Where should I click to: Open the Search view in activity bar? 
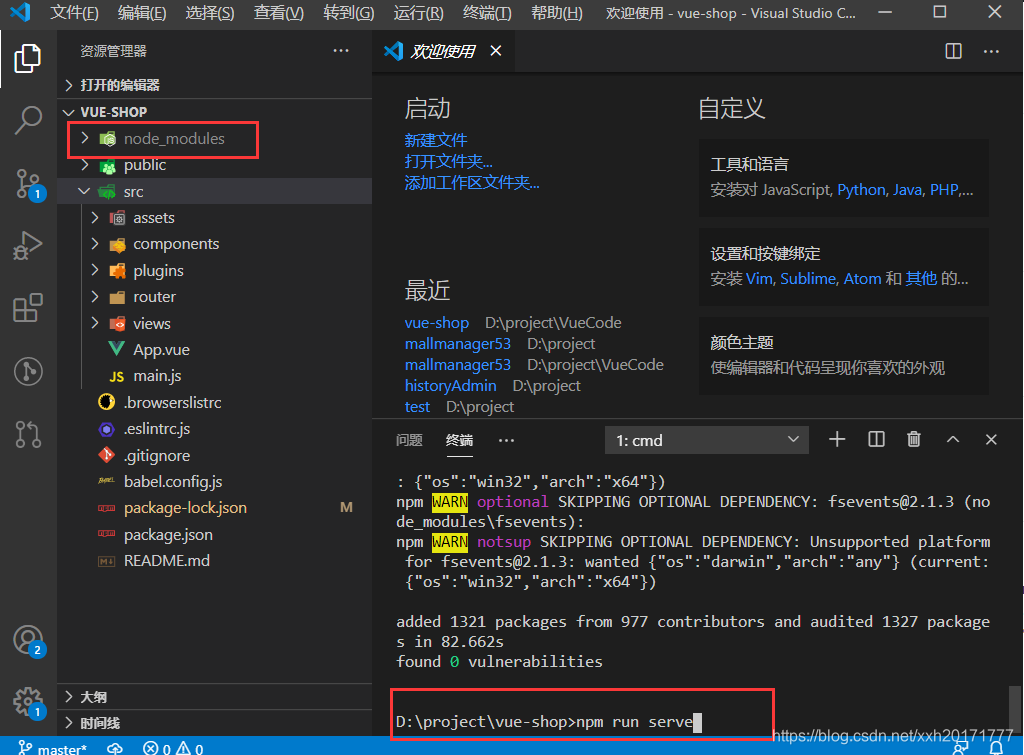click(x=27, y=120)
